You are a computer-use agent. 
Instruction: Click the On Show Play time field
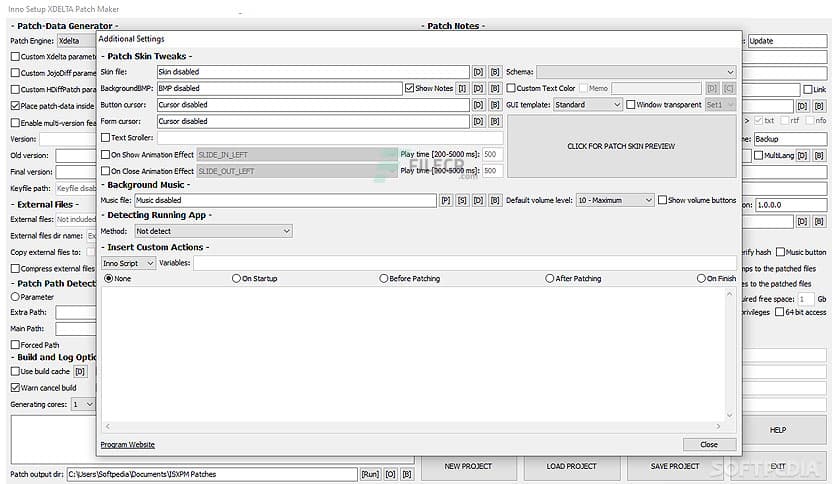[x=493, y=155]
